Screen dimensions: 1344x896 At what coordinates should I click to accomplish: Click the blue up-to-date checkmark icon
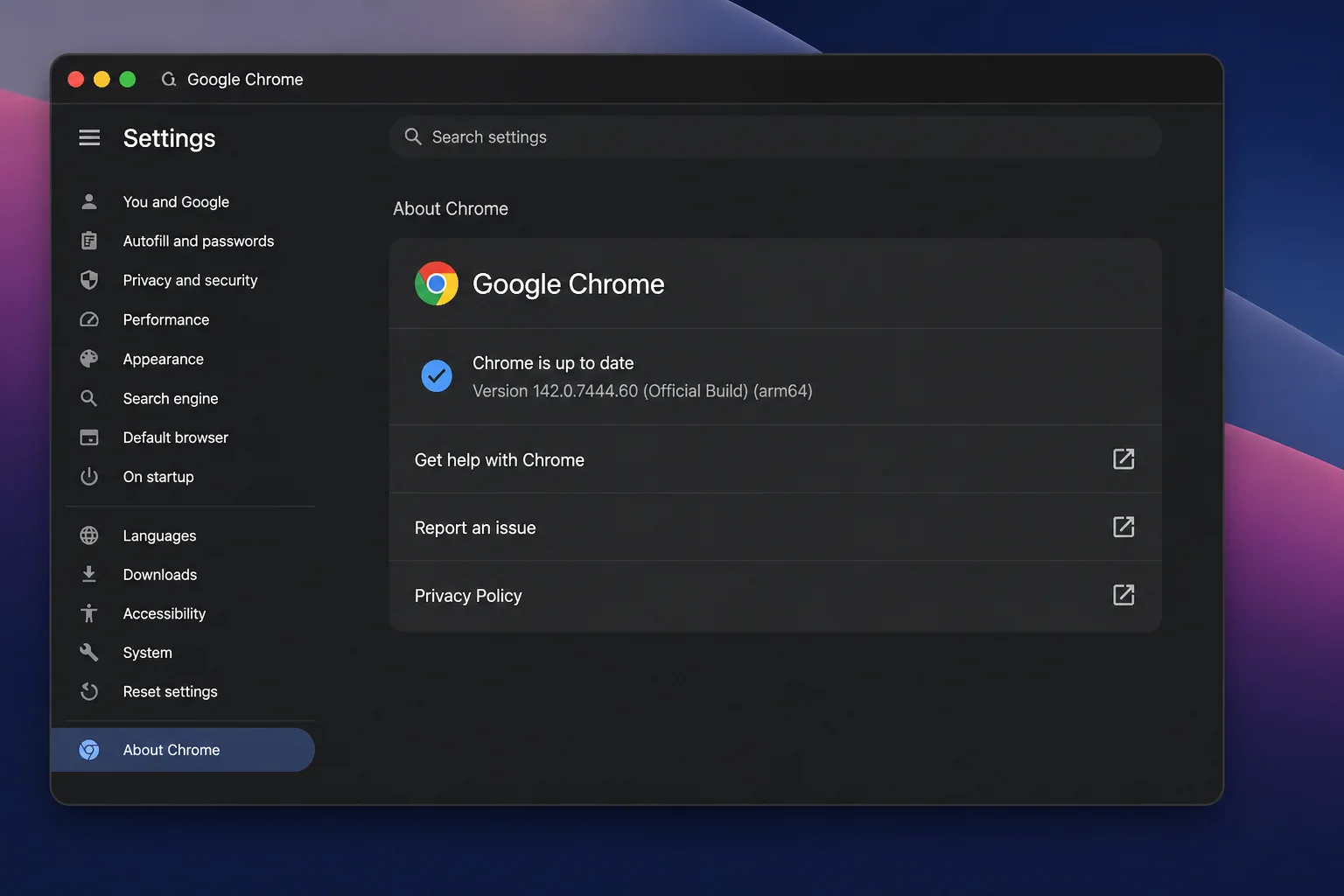point(437,376)
